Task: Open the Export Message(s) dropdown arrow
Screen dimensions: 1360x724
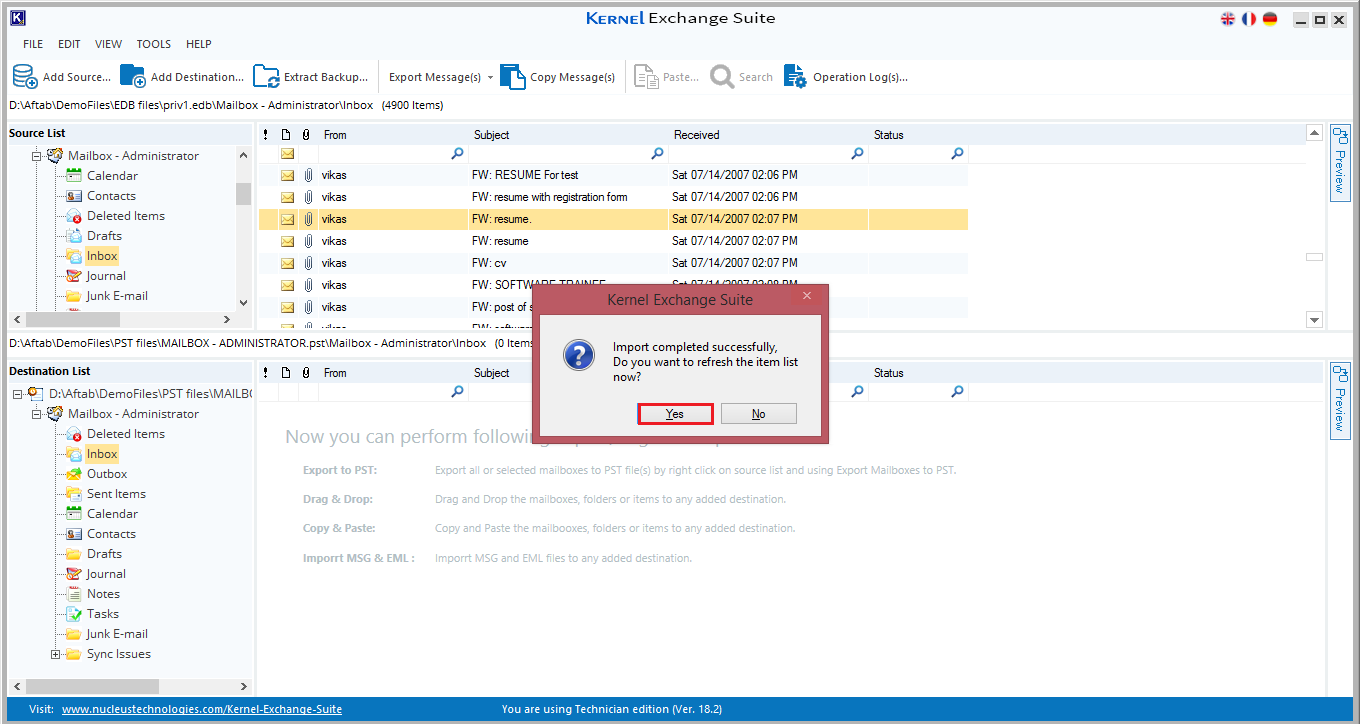Action: pos(490,78)
